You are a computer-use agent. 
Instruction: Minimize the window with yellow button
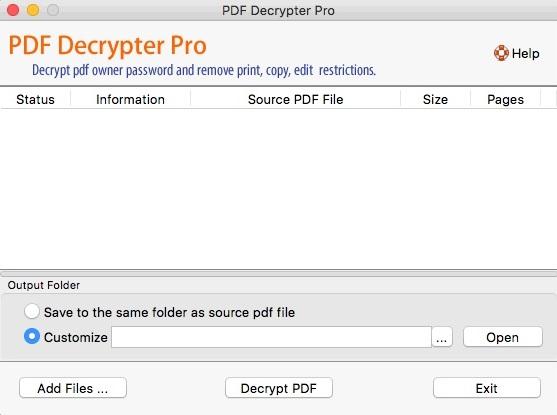tap(33, 10)
